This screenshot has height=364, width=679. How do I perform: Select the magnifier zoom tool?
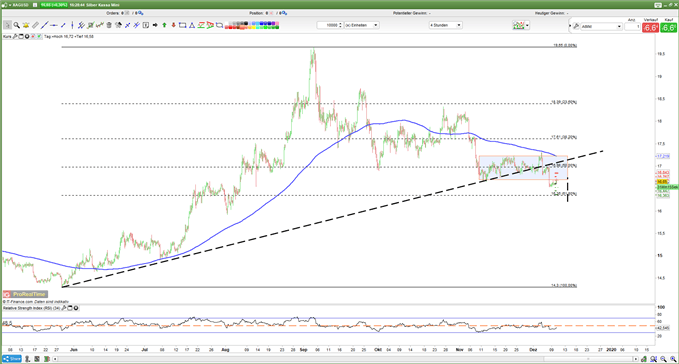16,25
